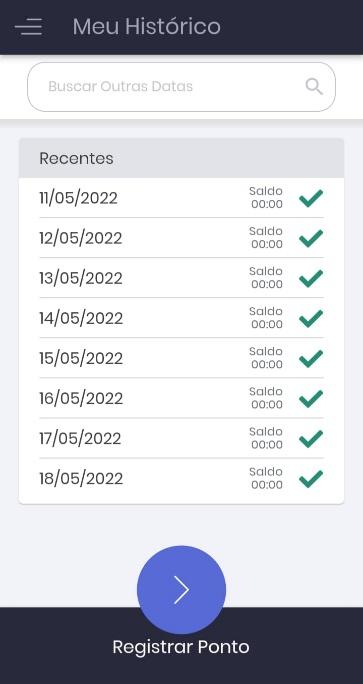363x684 pixels.
Task: Select the 17/05/2022 entry
Action: coord(182,438)
